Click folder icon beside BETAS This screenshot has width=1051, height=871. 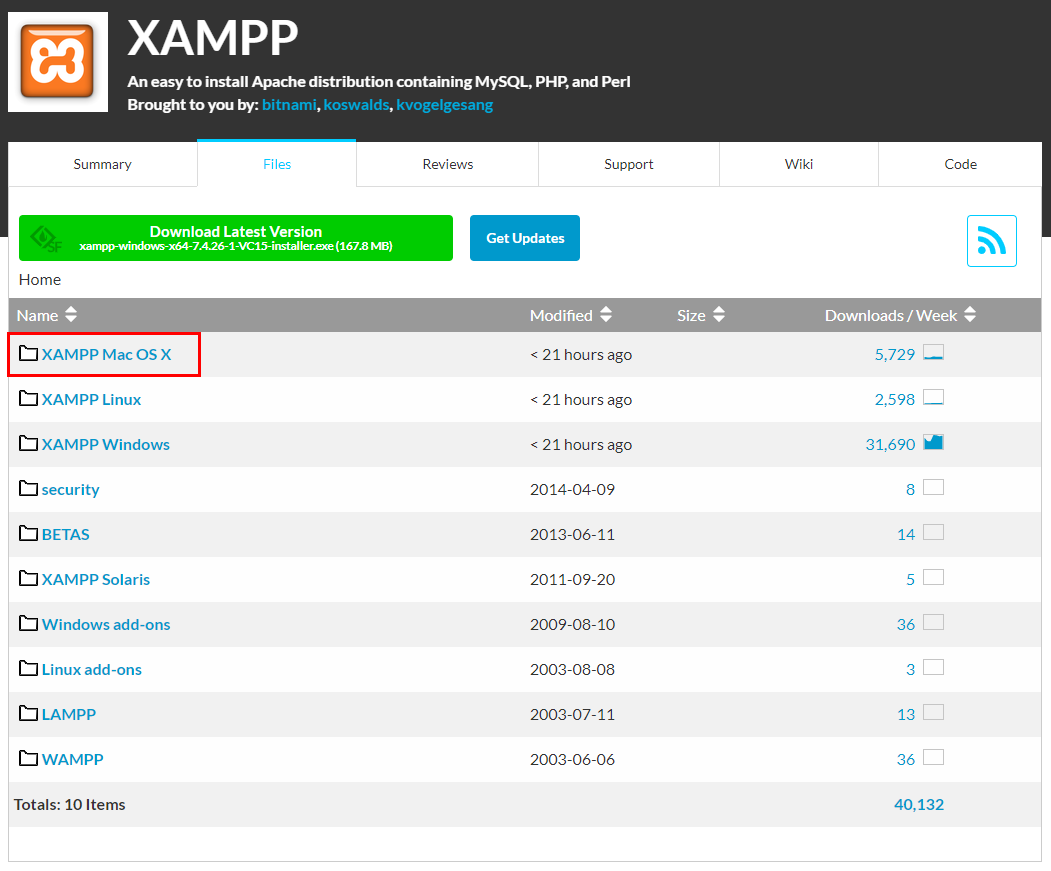click(28, 533)
